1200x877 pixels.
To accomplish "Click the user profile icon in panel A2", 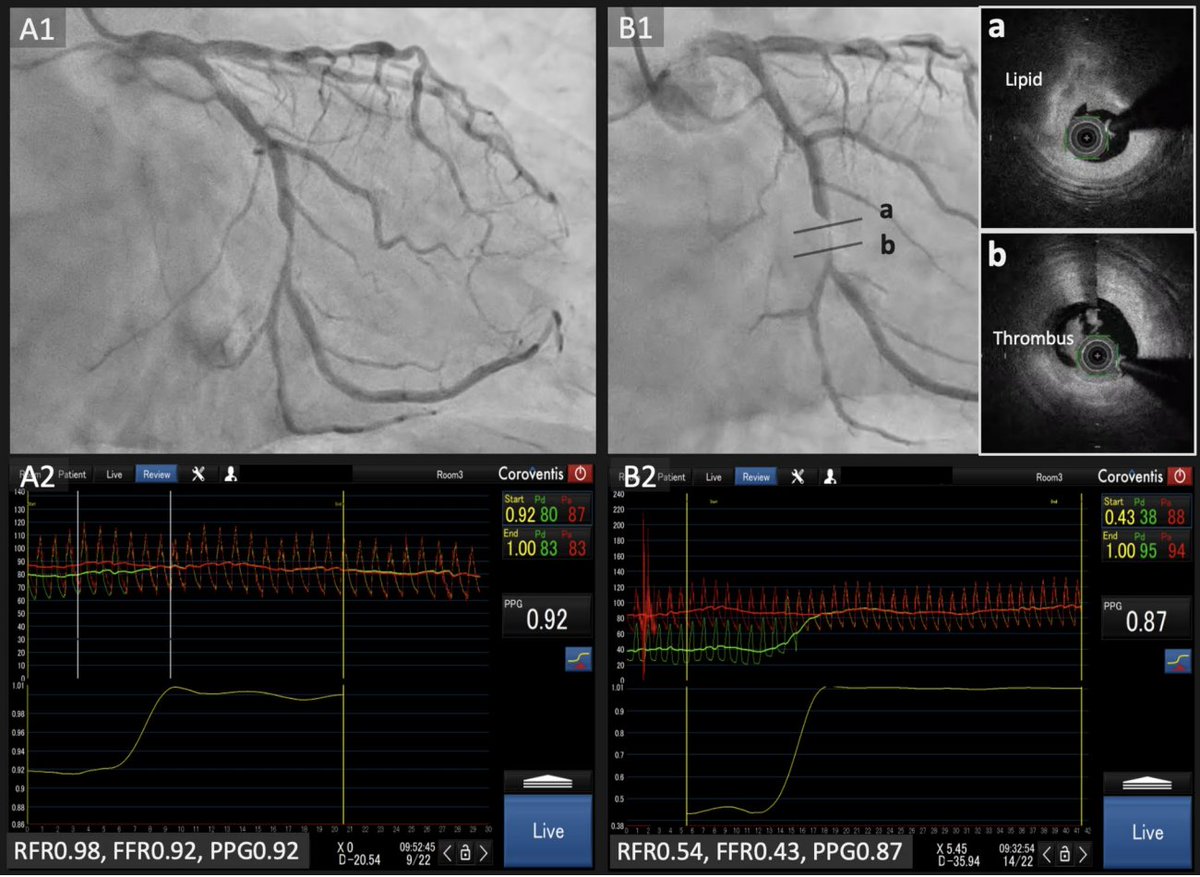I will 229,475.
